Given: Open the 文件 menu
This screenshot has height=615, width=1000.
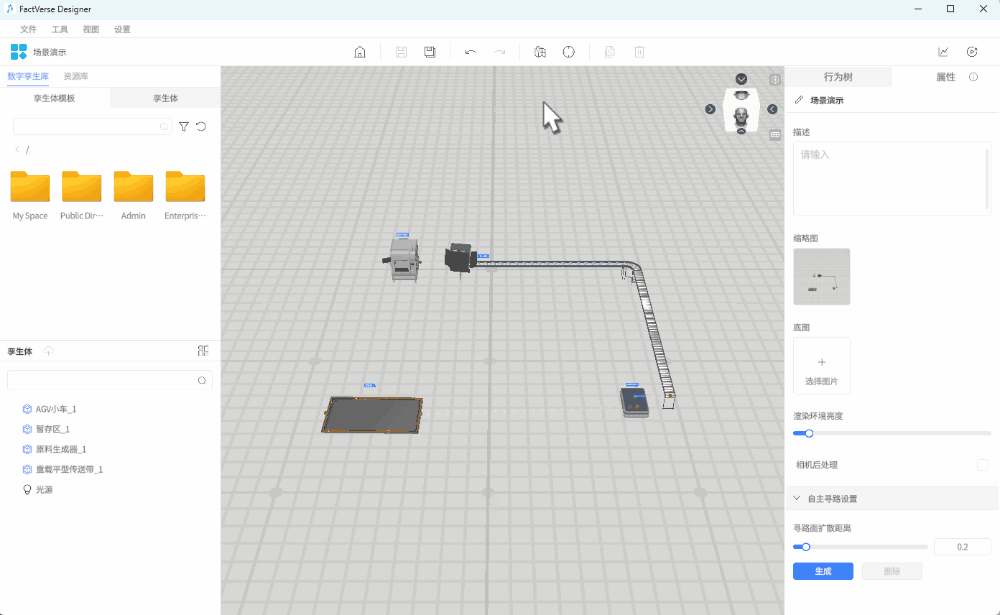Looking at the screenshot, I should tap(28, 29).
